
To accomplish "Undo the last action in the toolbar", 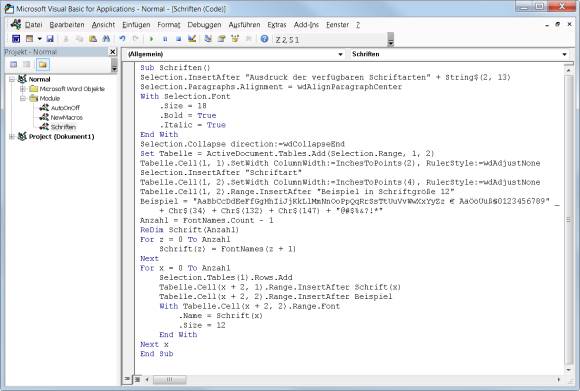I will click(122, 38).
